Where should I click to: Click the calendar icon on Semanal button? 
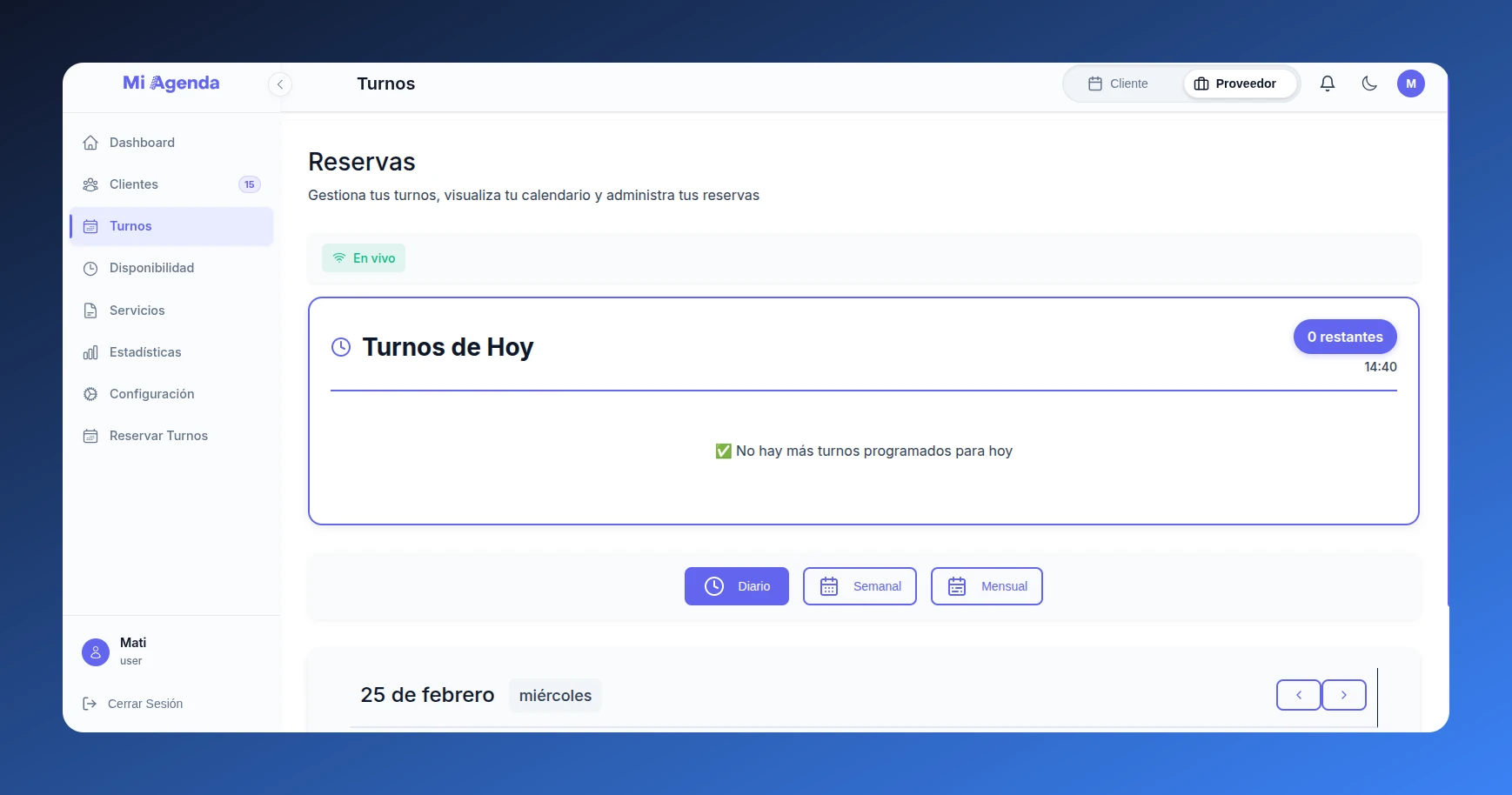pos(829,586)
